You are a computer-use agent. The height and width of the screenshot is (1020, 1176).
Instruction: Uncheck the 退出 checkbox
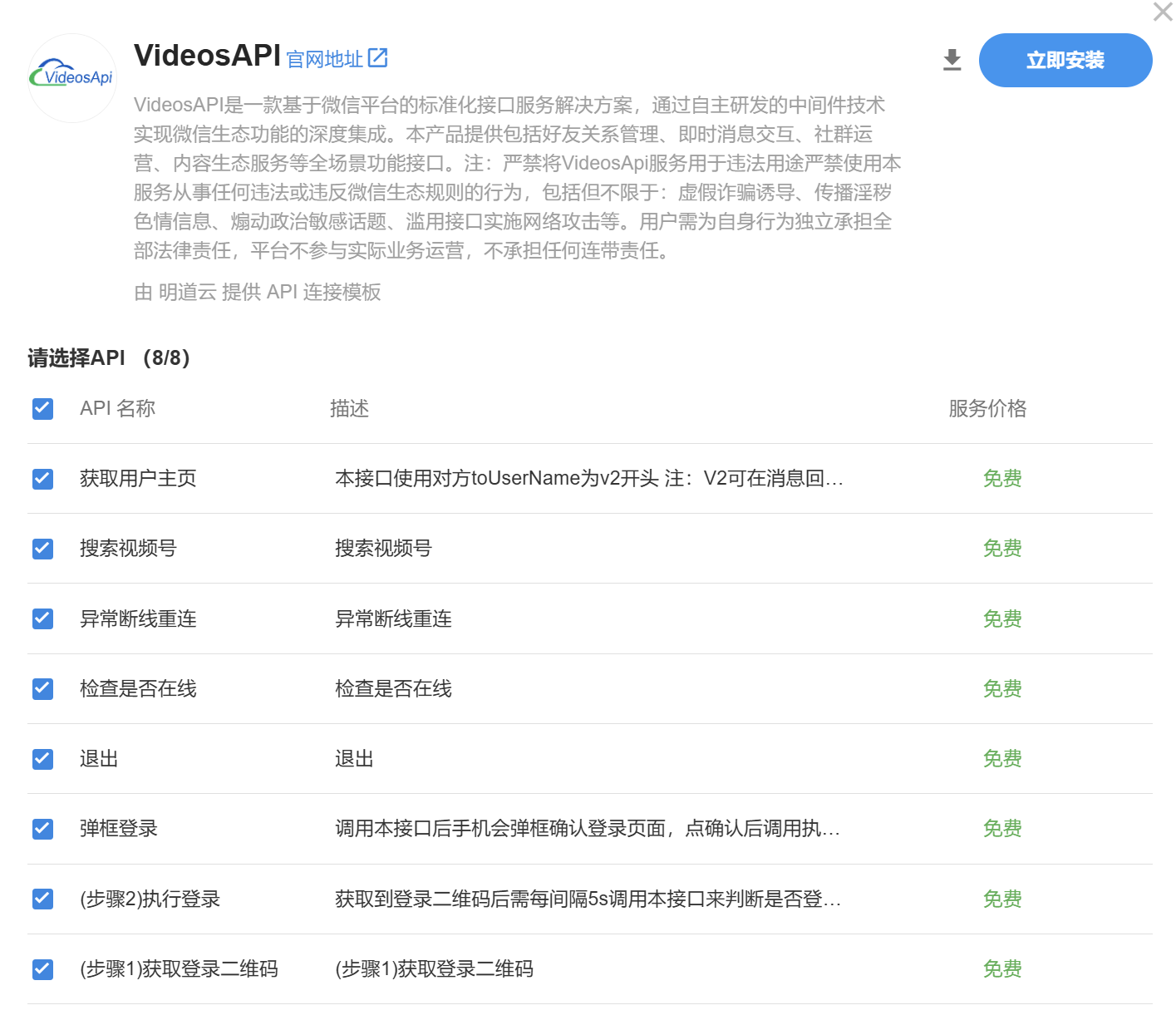(x=42, y=759)
